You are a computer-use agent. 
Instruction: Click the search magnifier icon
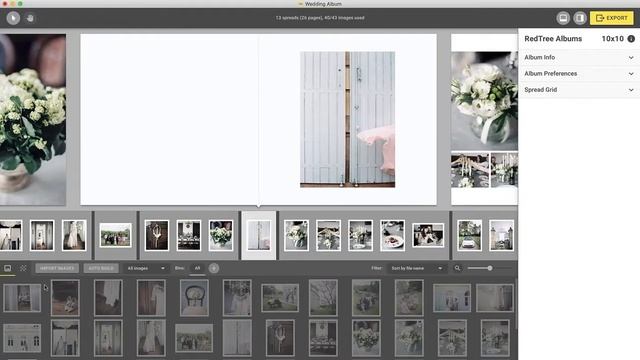(x=458, y=268)
